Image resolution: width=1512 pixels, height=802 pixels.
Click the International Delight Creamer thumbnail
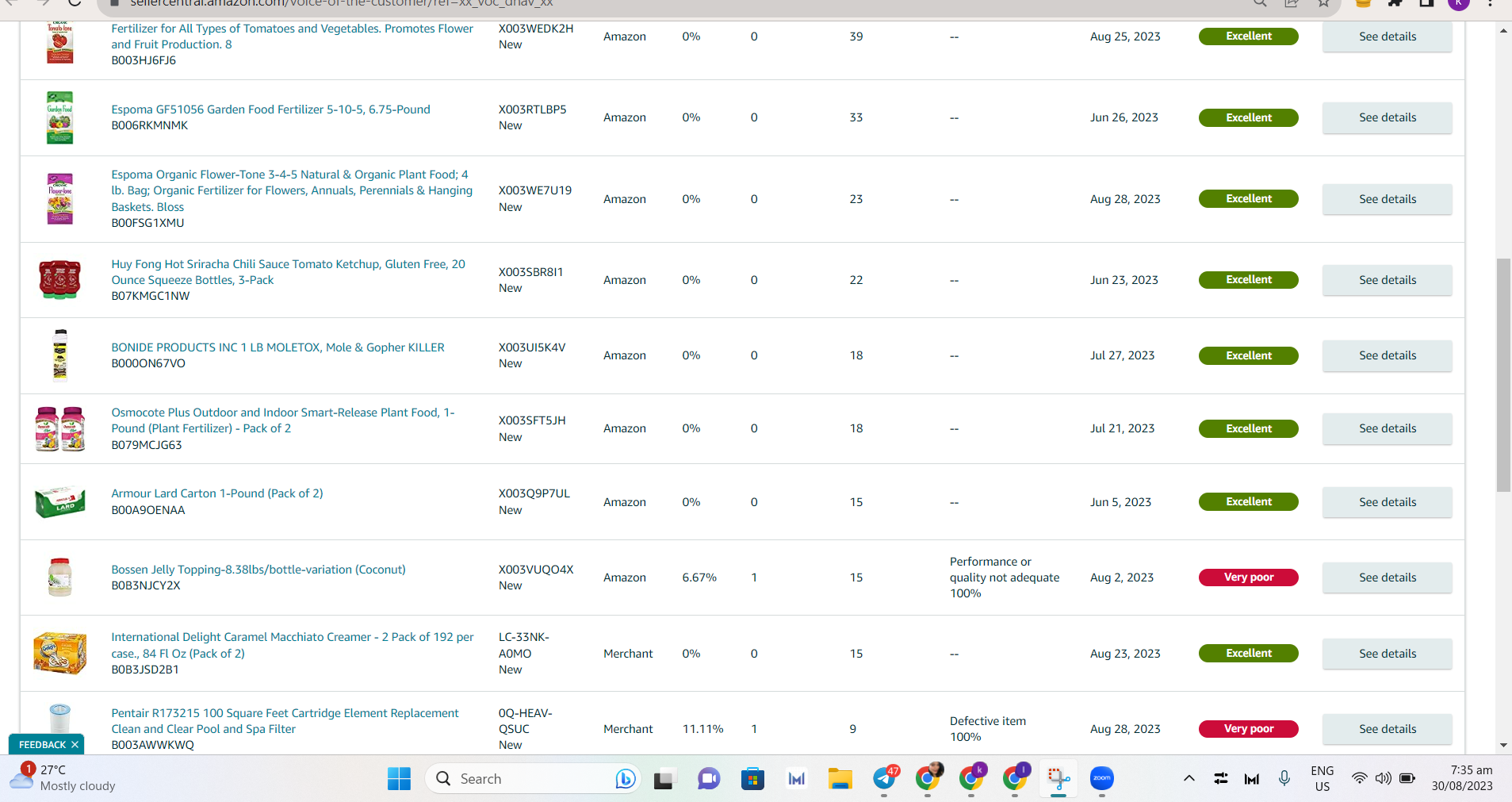click(60, 653)
